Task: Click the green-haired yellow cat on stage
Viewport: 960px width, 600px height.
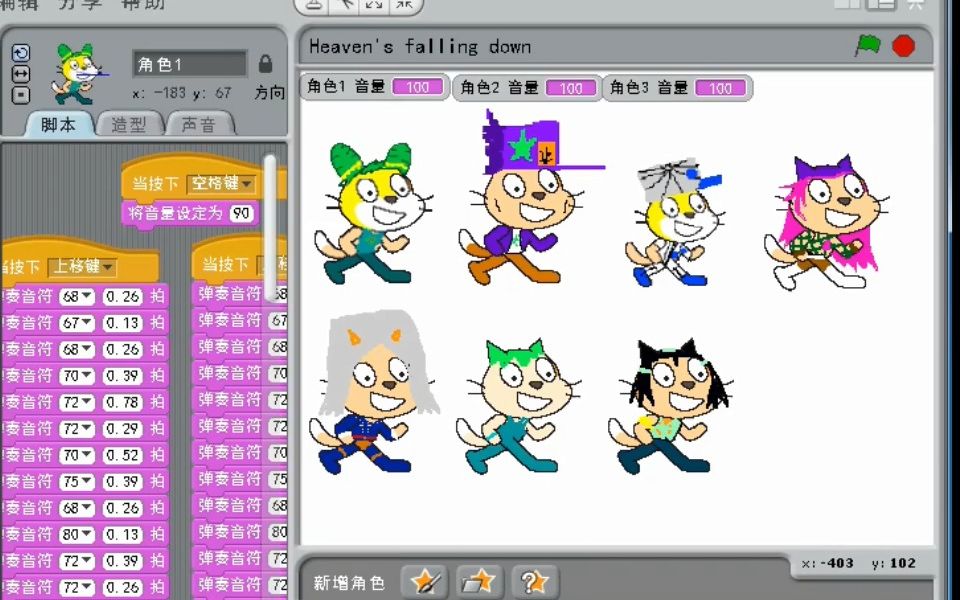Action: pos(373,213)
